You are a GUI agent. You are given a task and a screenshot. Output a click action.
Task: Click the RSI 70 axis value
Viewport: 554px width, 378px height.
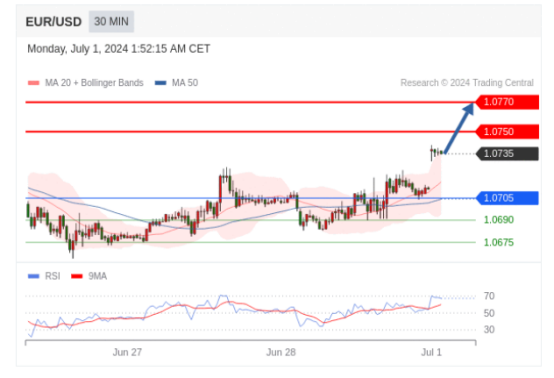coord(489,296)
